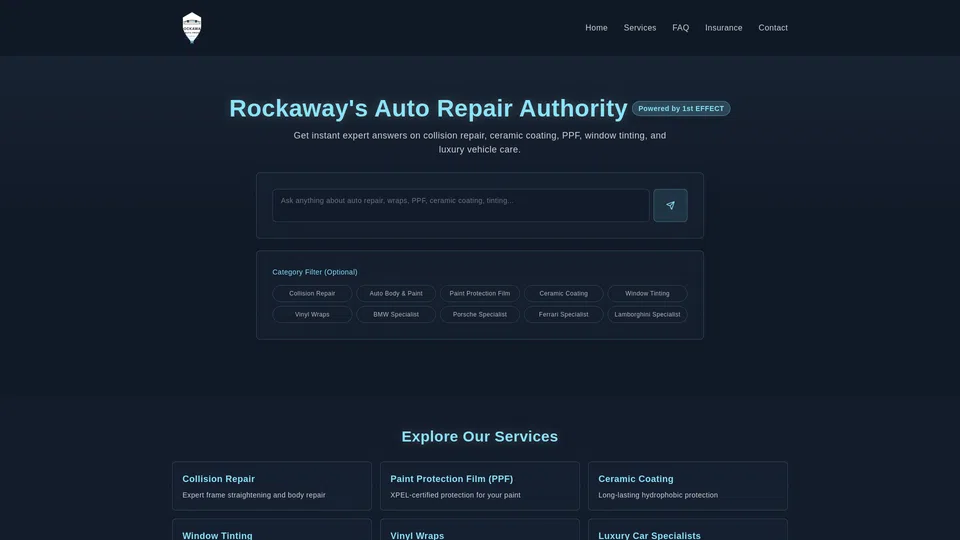Open the Luxury Car Specialists card
This screenshot has height=540, width=960.
tap(688, 530)
